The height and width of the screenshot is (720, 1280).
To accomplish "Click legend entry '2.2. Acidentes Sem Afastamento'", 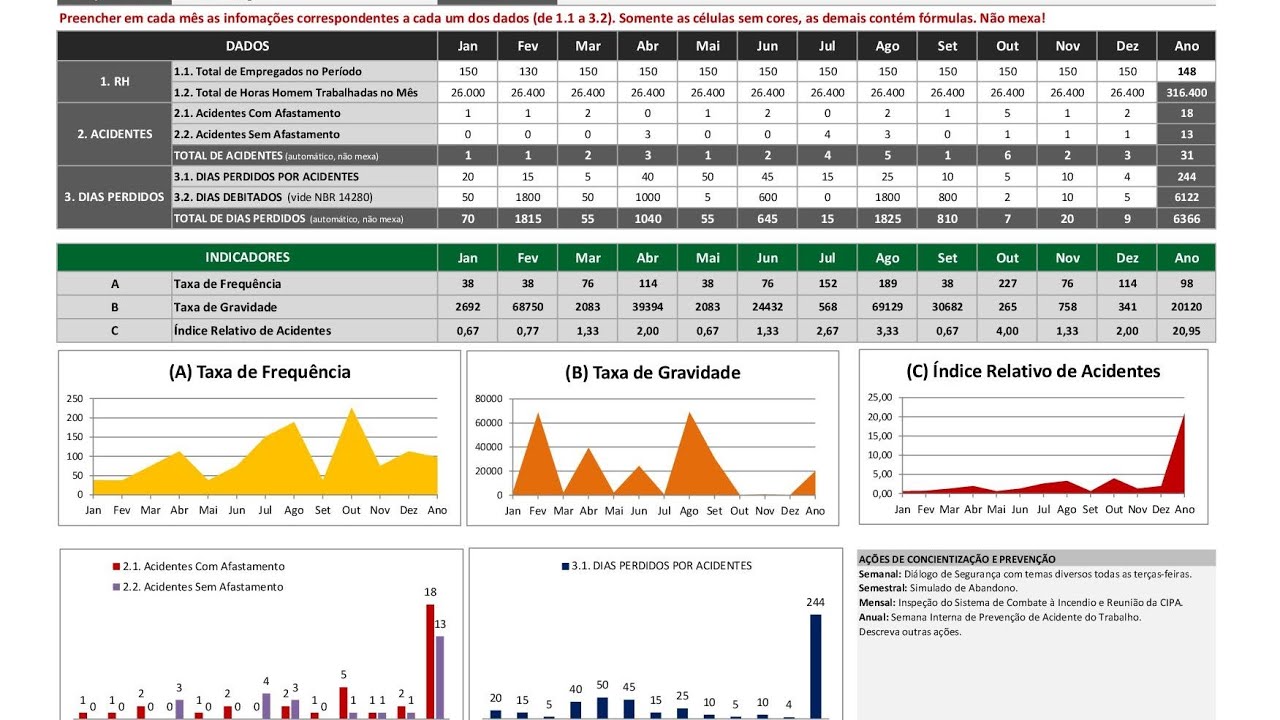I will [x=197, y=587].
